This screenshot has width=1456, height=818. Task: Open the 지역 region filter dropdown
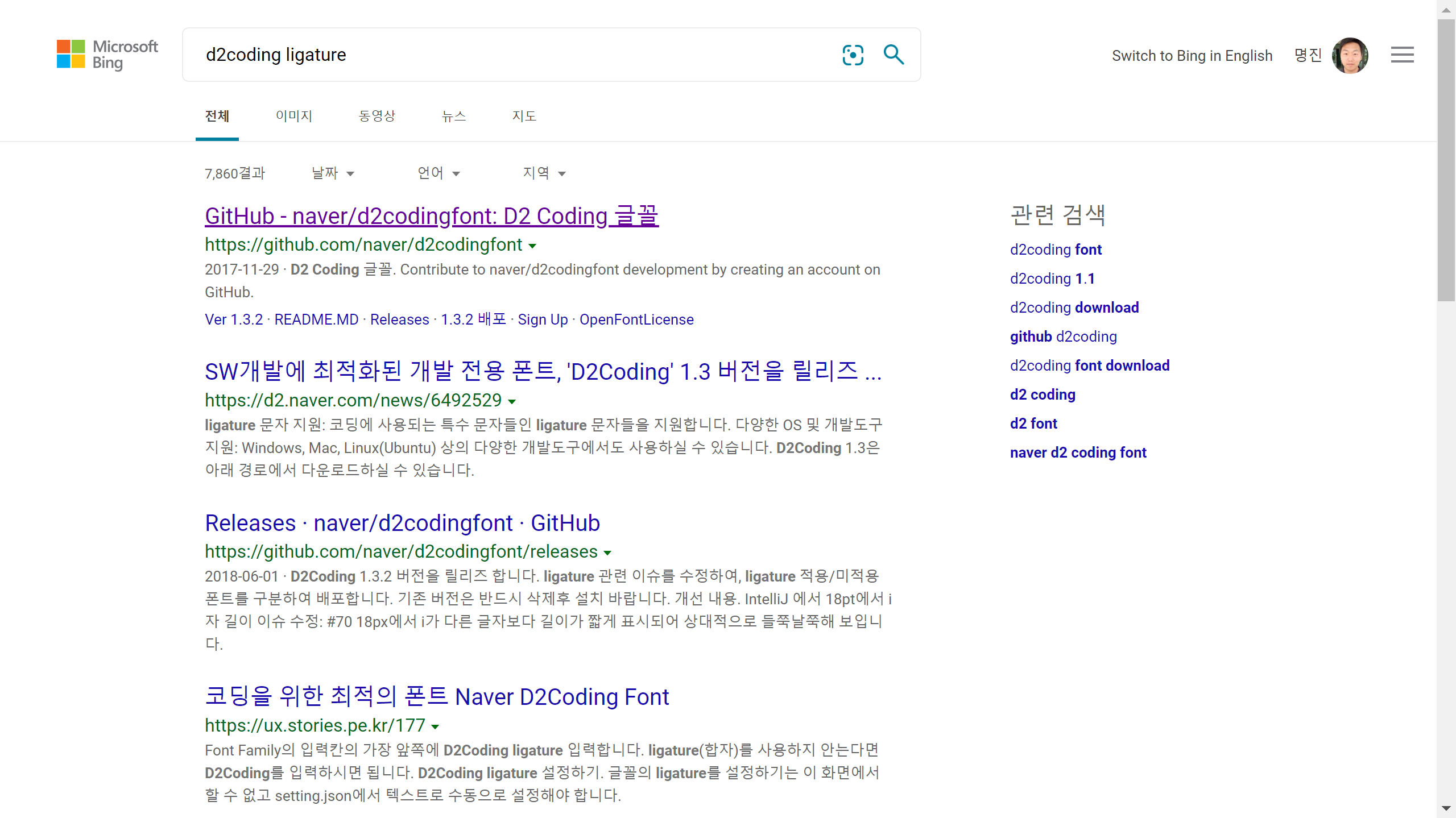tap(544, 173)
